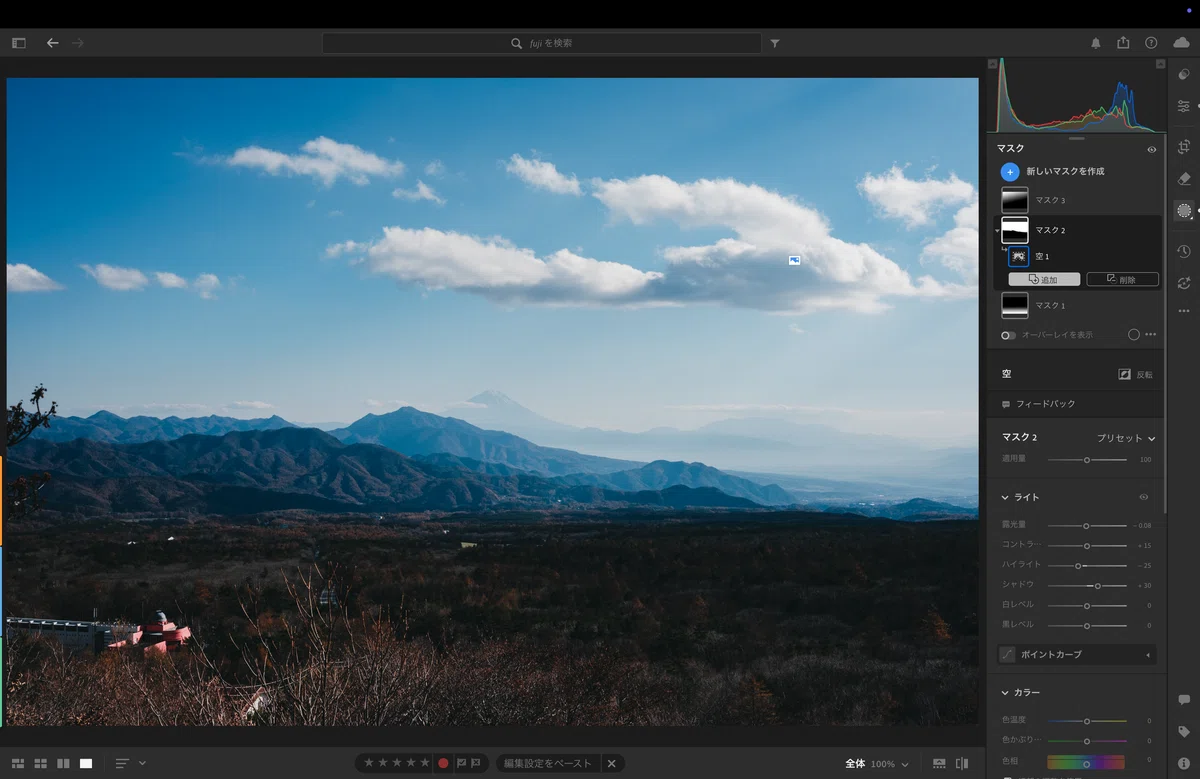
Task: Click 新しいマスクを作成 button
Action: tap(1053, 172)
